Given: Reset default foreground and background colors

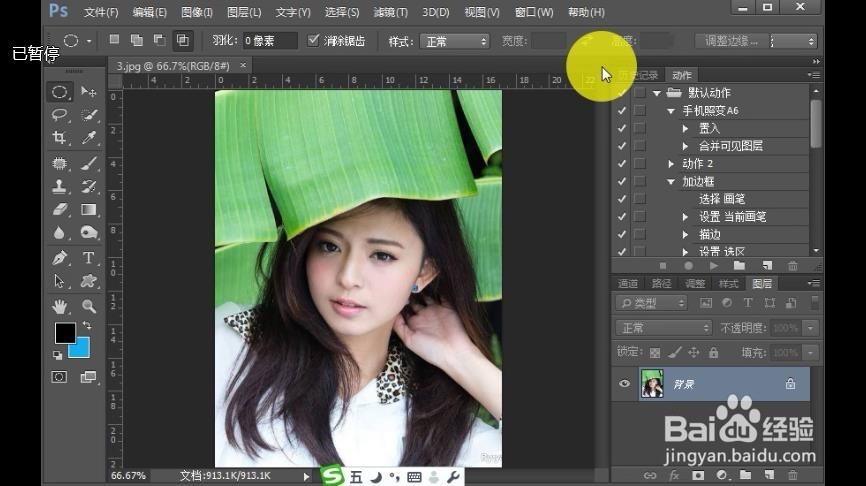Looking at the screenshot, I should coord(57,355).
